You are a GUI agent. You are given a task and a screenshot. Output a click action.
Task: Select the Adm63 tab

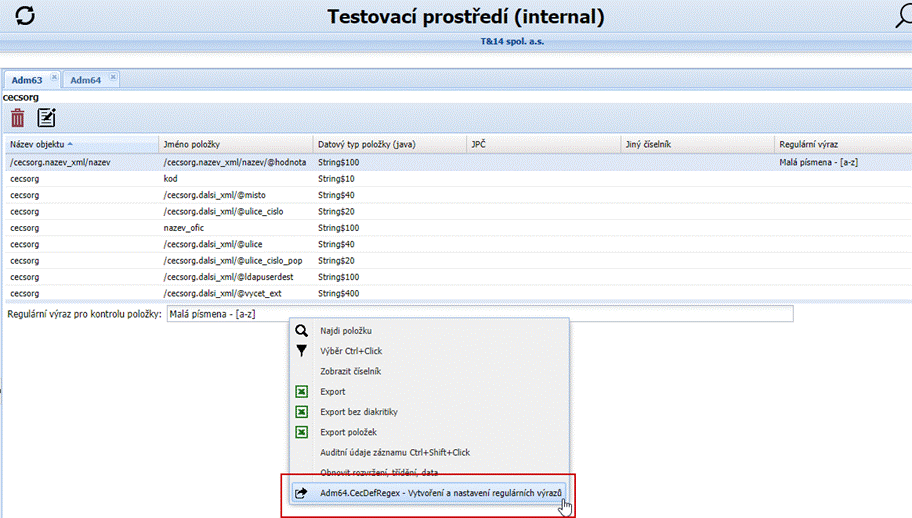point(28,79)
